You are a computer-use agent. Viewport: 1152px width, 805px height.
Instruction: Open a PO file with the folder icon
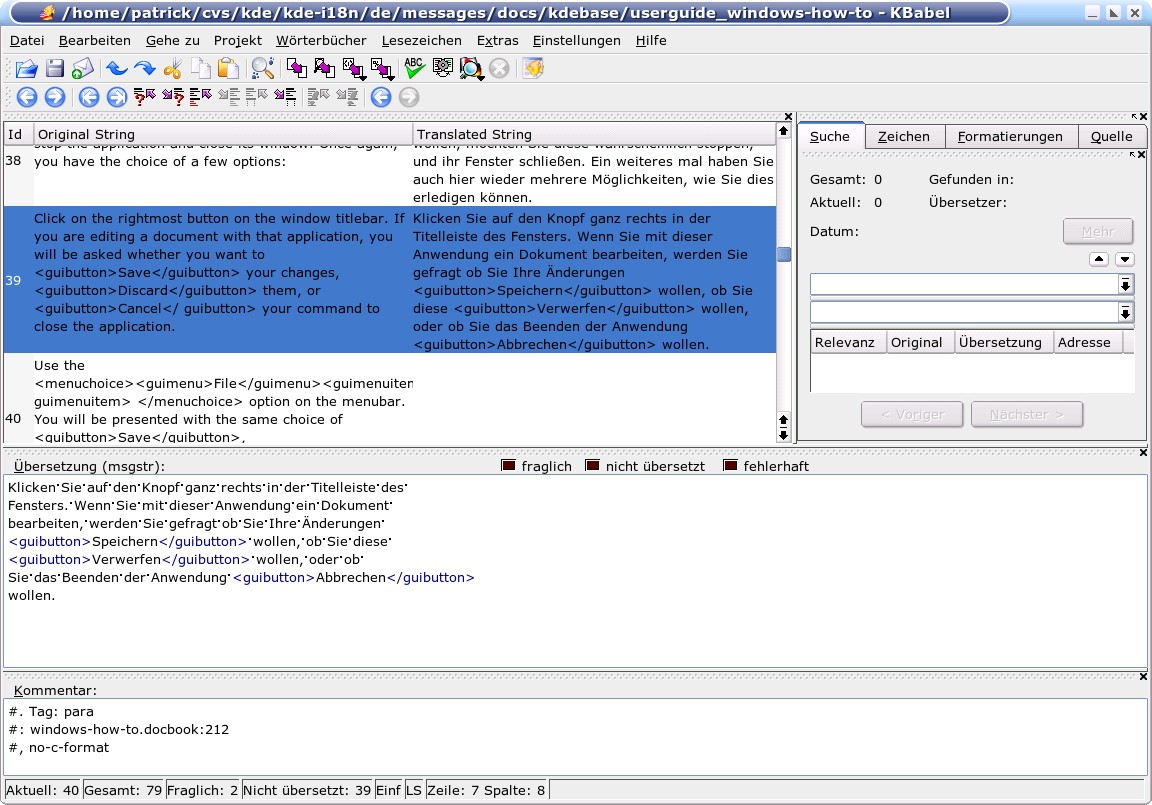pyautogui.click(x=26, y=69)
